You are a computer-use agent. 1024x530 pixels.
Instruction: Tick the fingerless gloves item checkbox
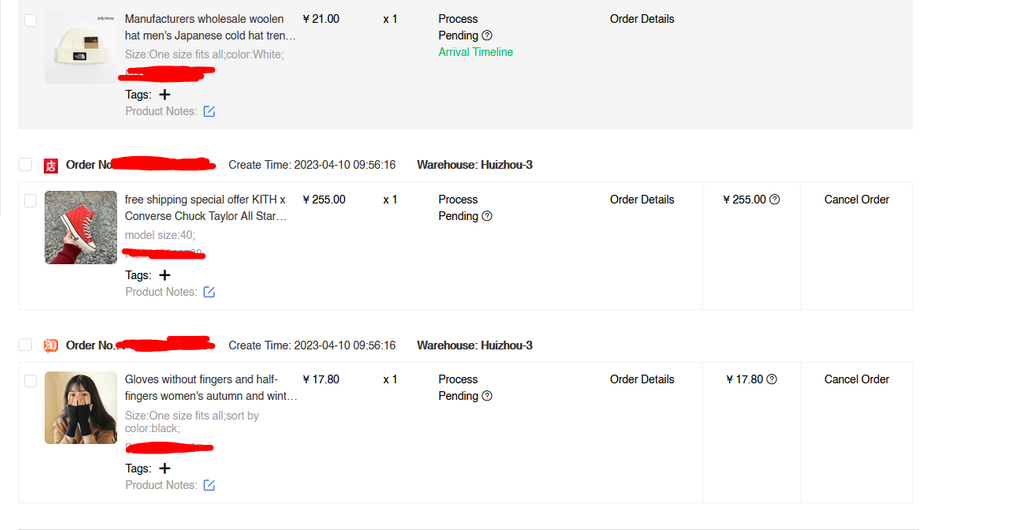point(30,380)
